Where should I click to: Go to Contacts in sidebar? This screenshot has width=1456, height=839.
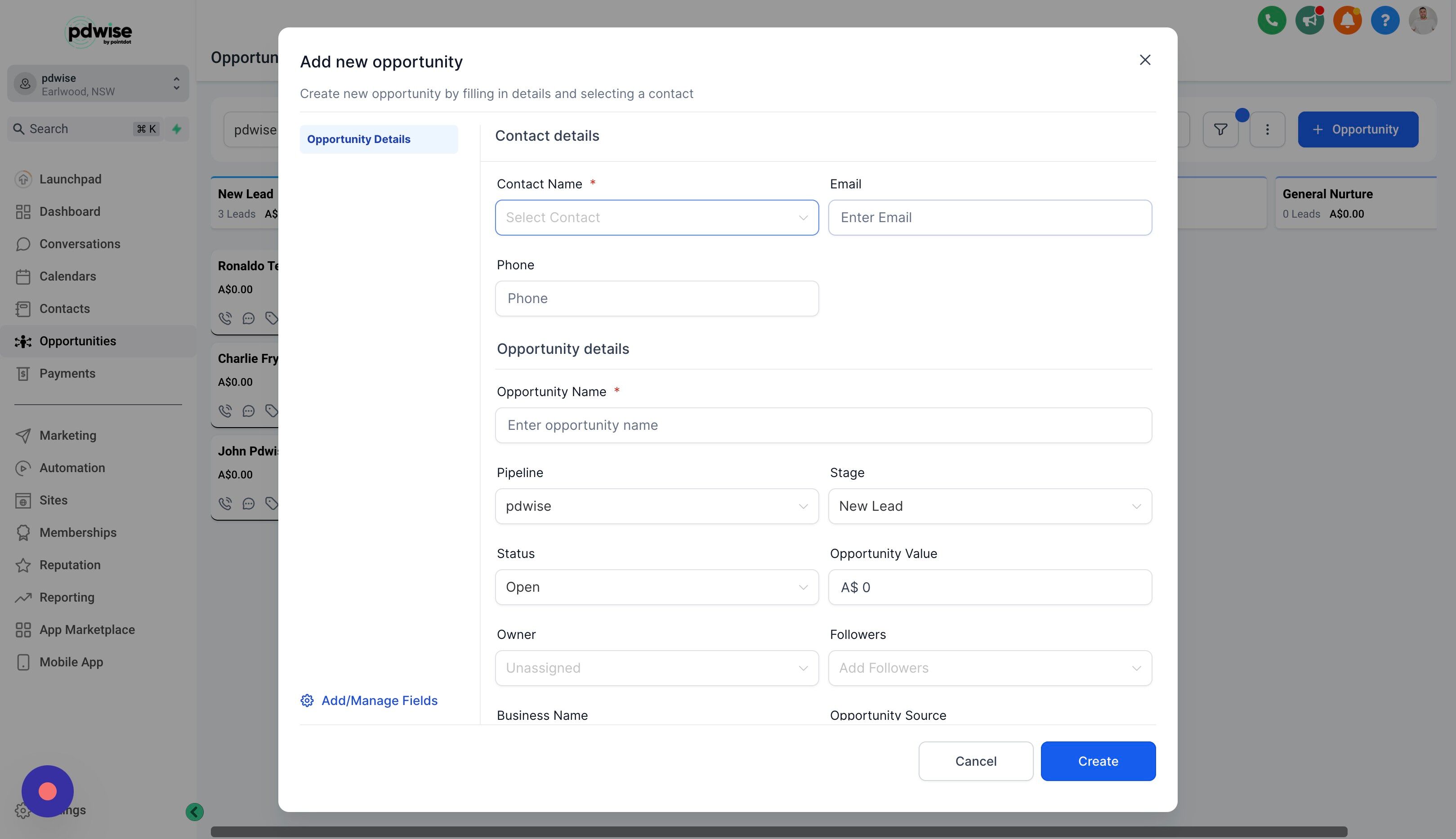[x=65, y=309]
